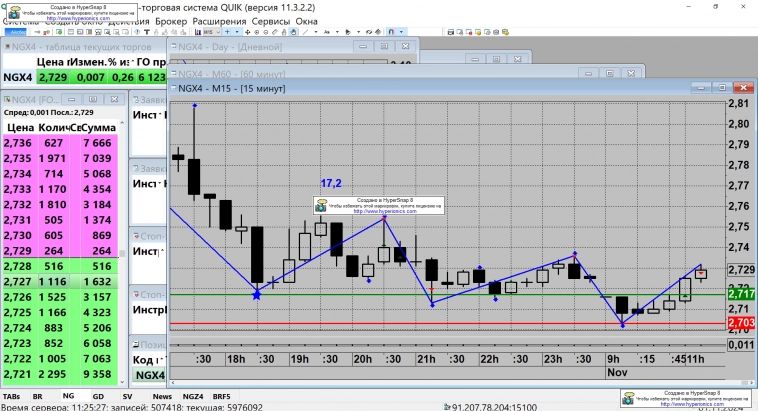Click the NGX4 order book window icon
Viewport: 758px width, 411px height.
click(7, 99)
